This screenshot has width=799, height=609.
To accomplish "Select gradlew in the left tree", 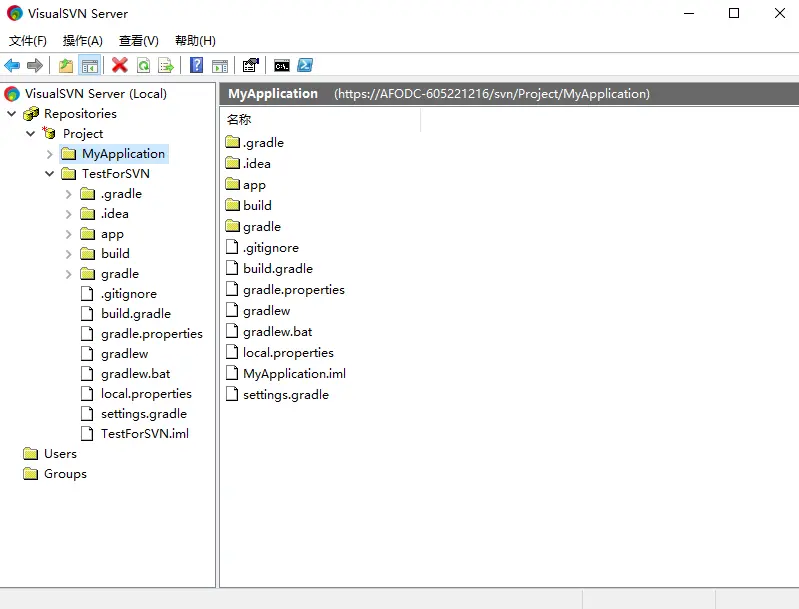I will (x=124, y=354).
